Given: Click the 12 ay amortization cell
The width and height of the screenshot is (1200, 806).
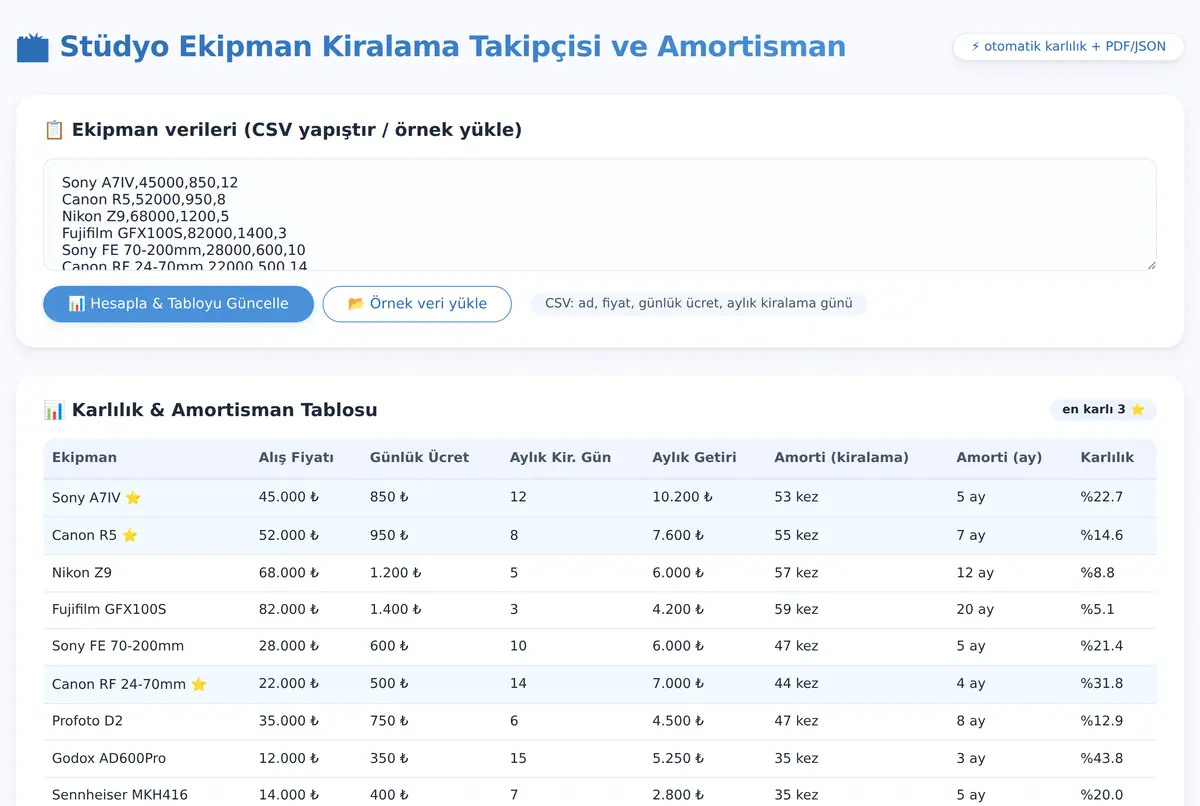Looking at the screenshot, I should coord(975,573).
